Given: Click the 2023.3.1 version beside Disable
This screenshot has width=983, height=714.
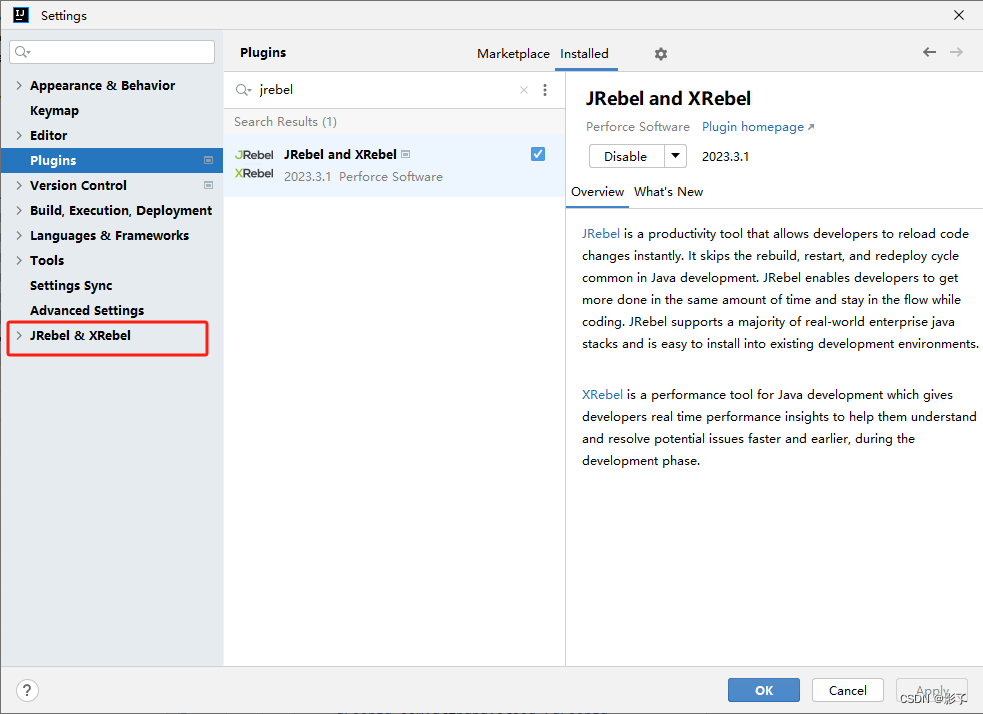Looking at the screenshot, I should [725, 157].
